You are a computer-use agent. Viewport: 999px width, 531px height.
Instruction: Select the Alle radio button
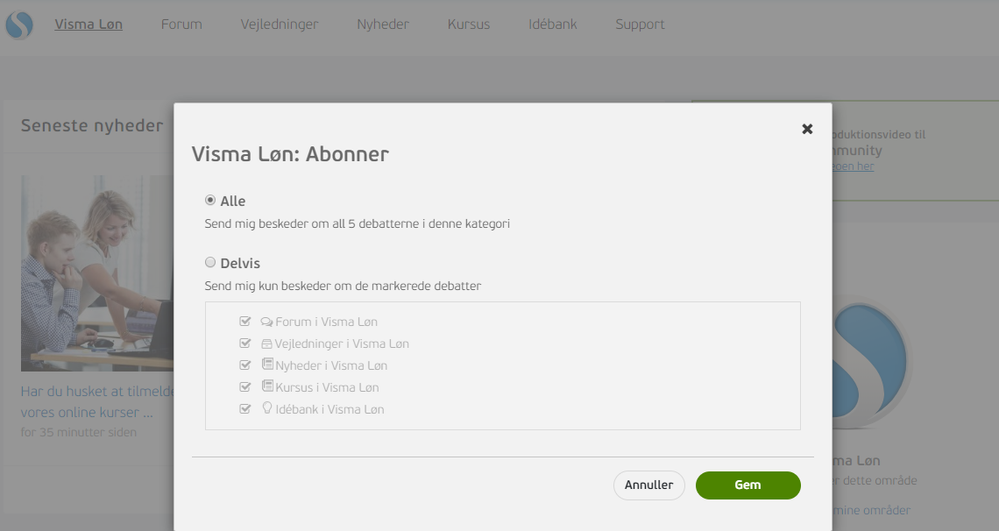tap(210, 200)
